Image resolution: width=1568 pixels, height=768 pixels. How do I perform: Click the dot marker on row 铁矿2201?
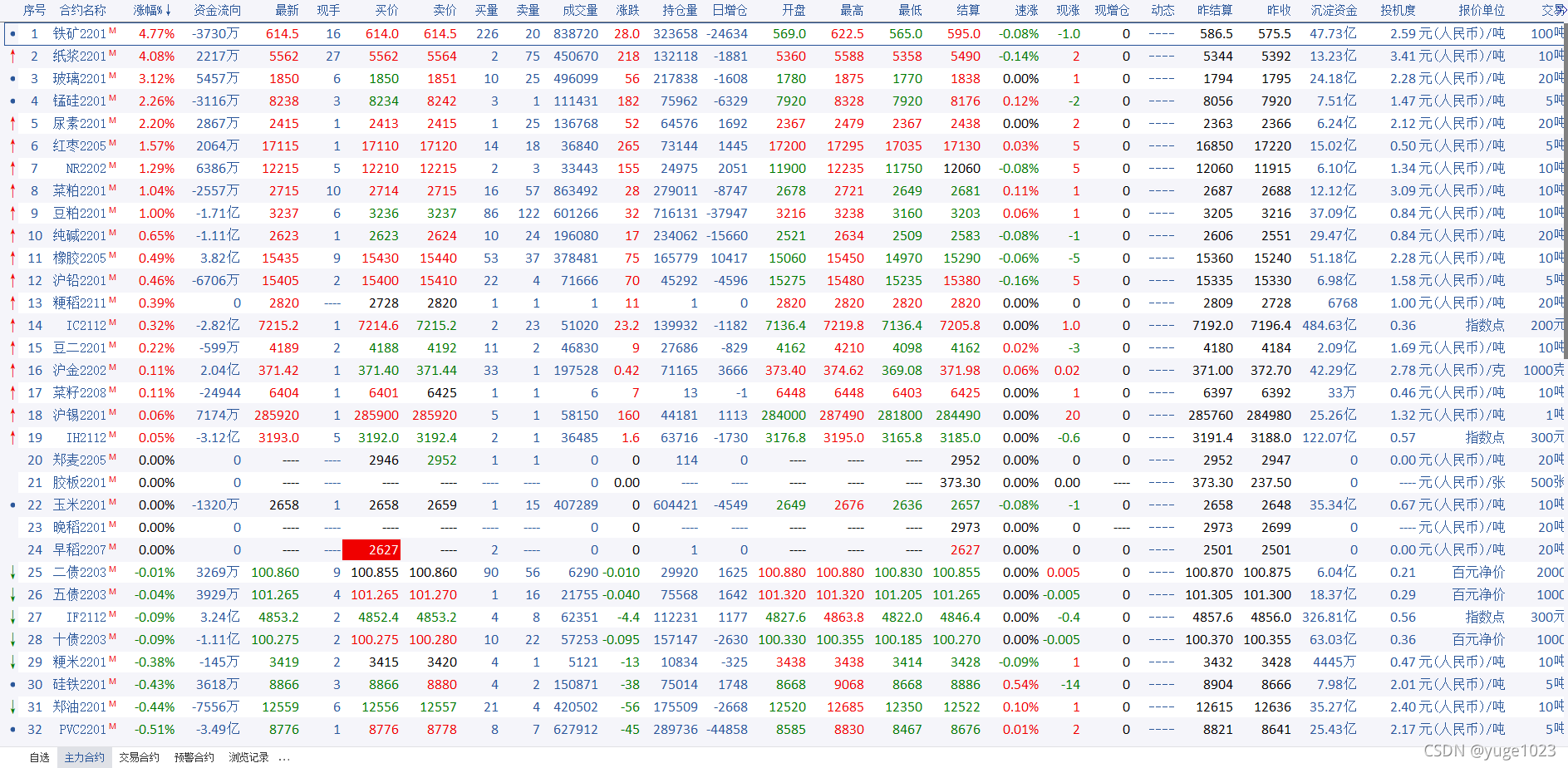click(12, 34)
